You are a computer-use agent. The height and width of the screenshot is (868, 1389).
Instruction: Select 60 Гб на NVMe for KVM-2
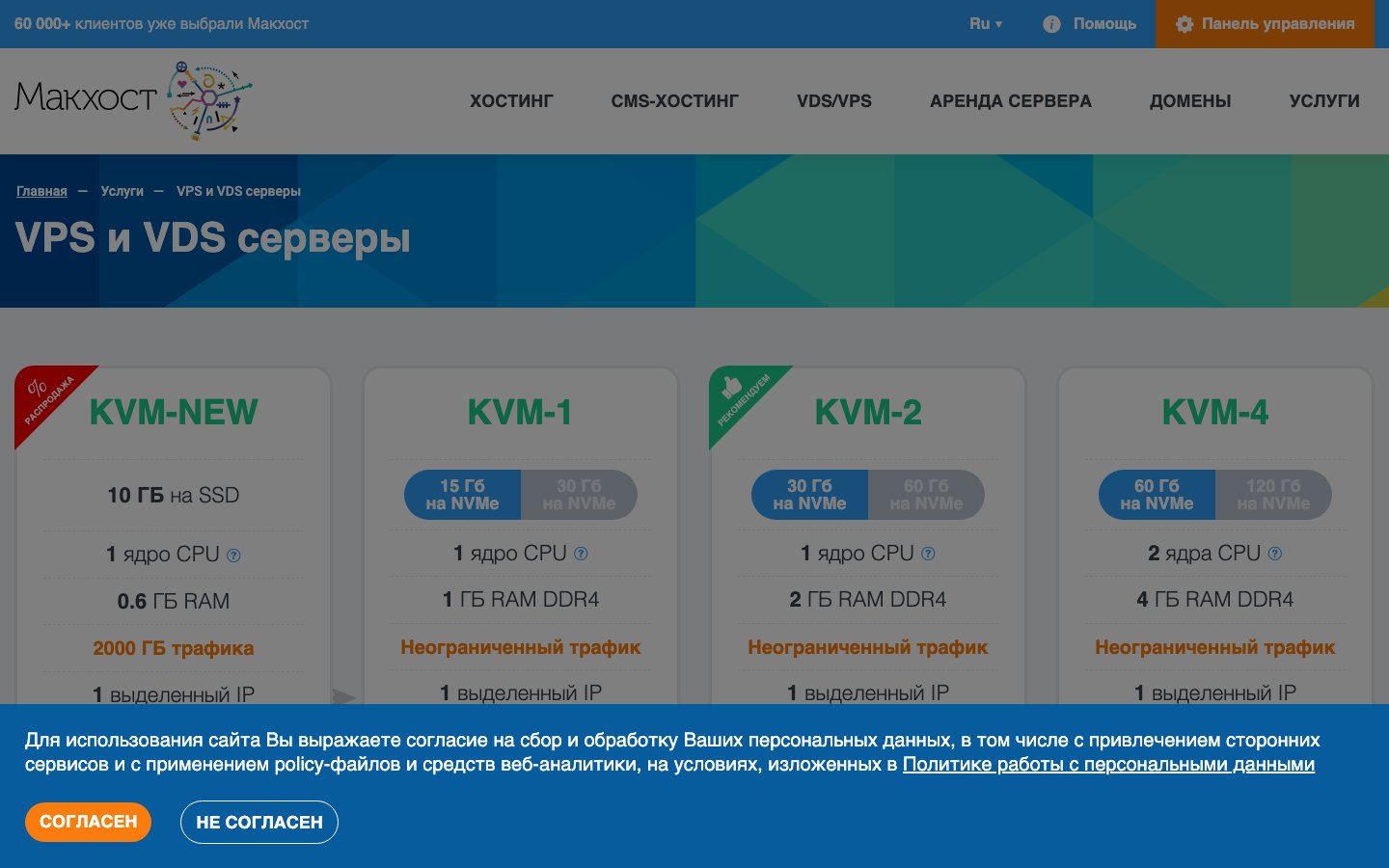[926, 495]
